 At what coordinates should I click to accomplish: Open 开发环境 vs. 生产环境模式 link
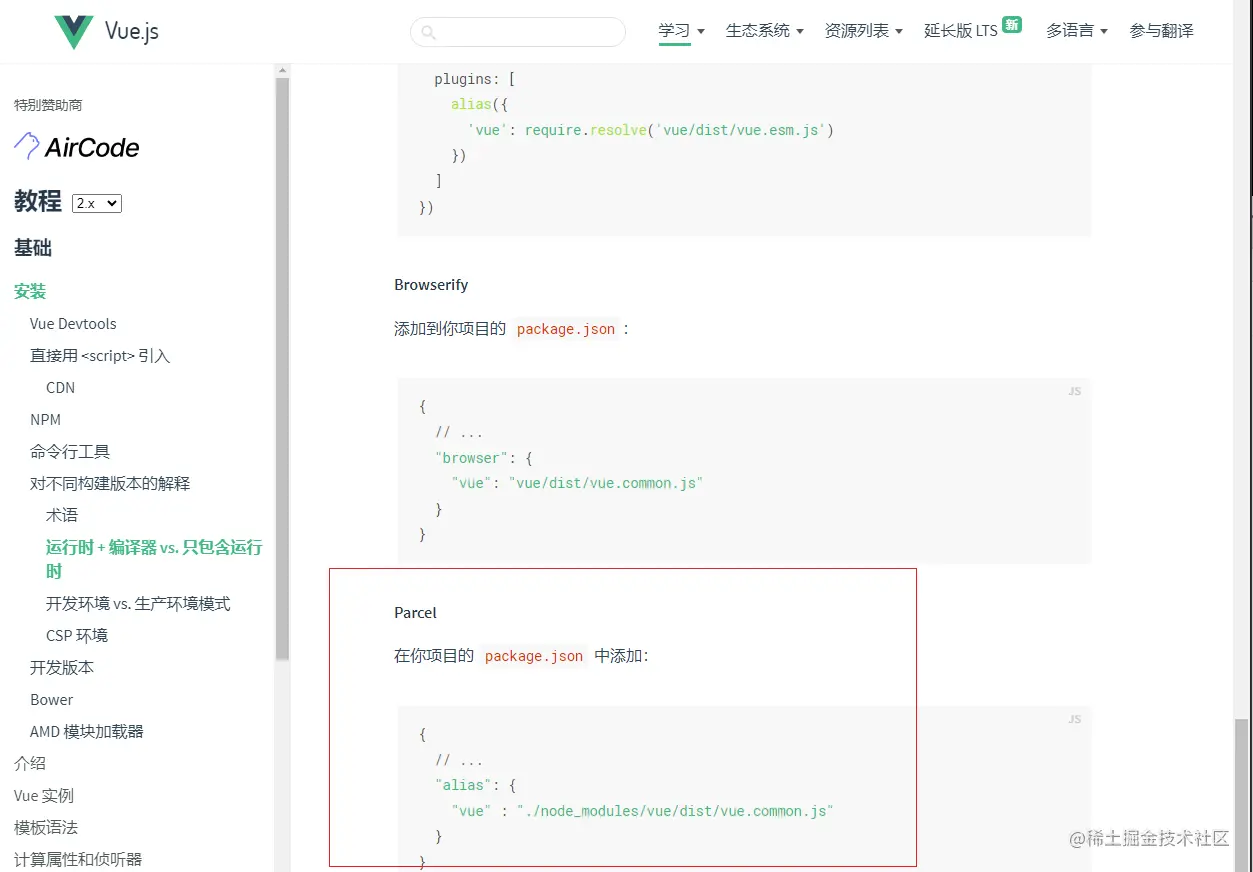click(138, 603)
